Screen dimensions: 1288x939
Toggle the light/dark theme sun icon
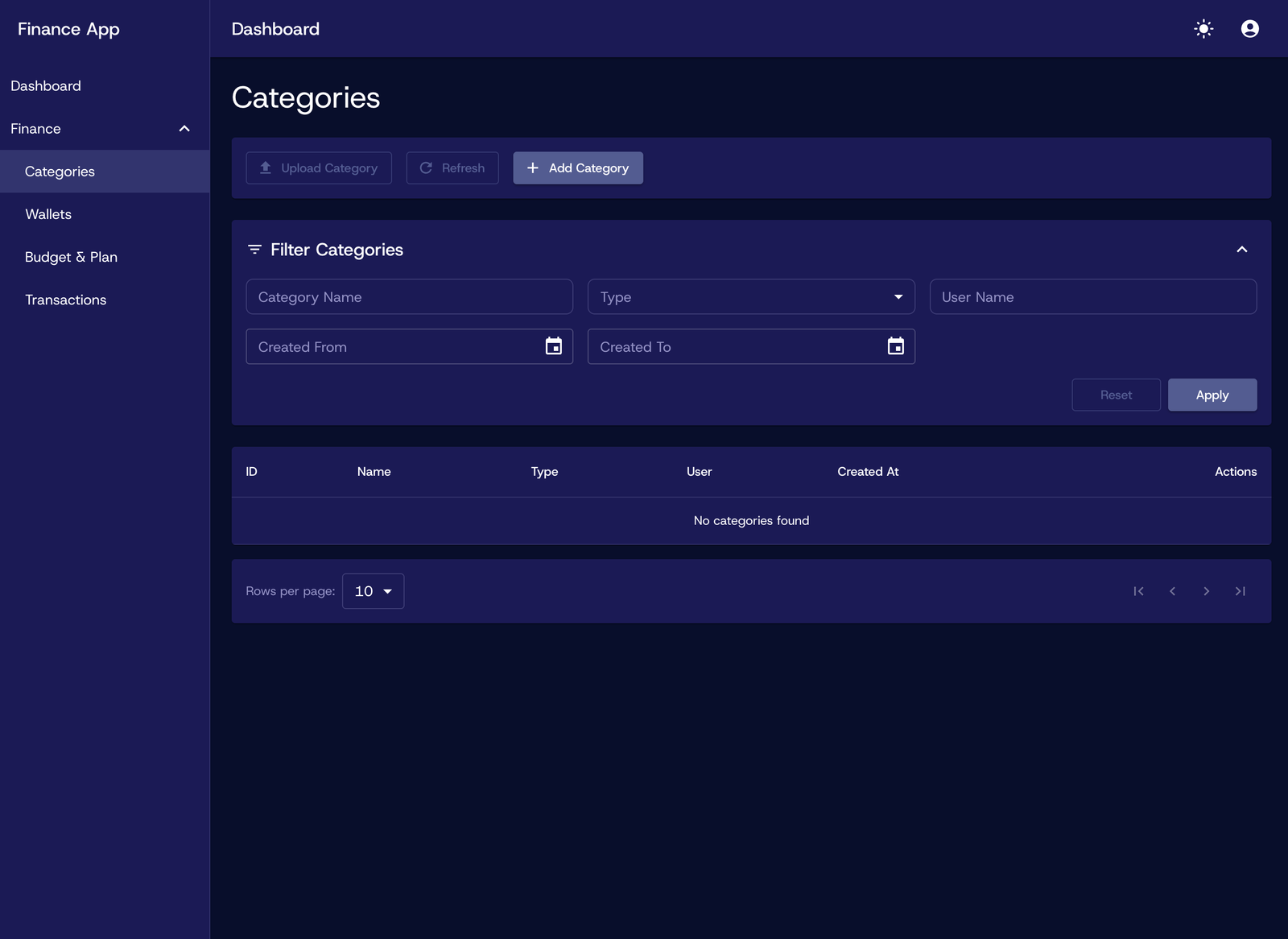(1203, 29)
